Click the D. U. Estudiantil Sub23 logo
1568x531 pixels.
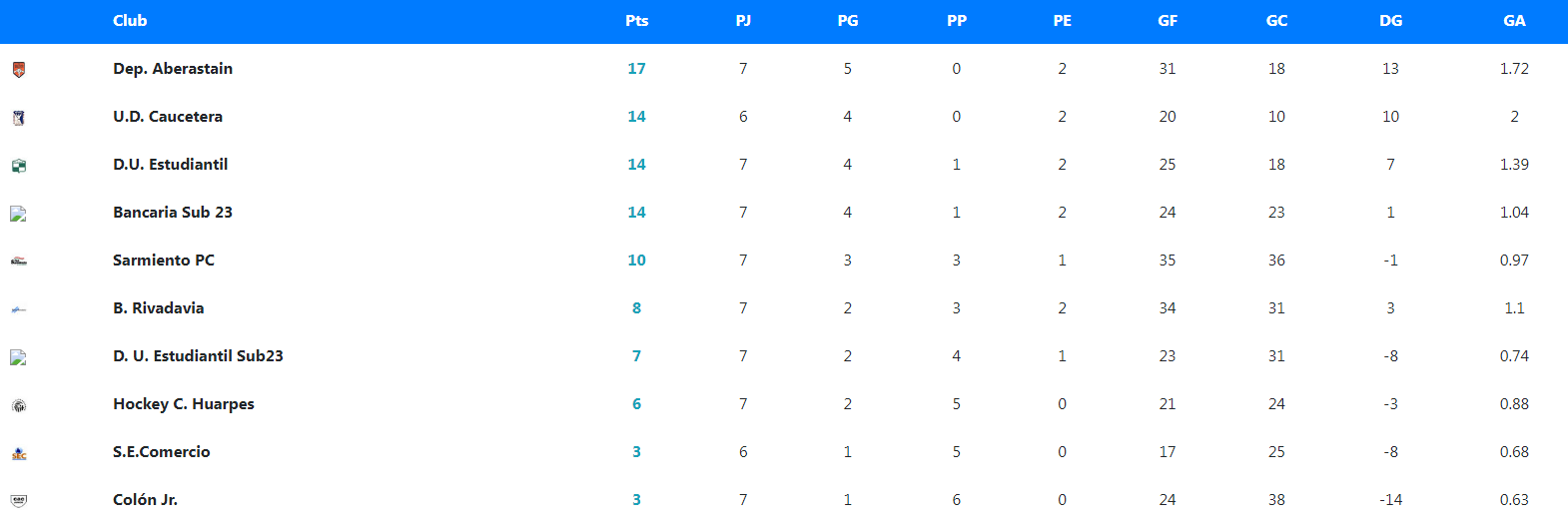18,357
